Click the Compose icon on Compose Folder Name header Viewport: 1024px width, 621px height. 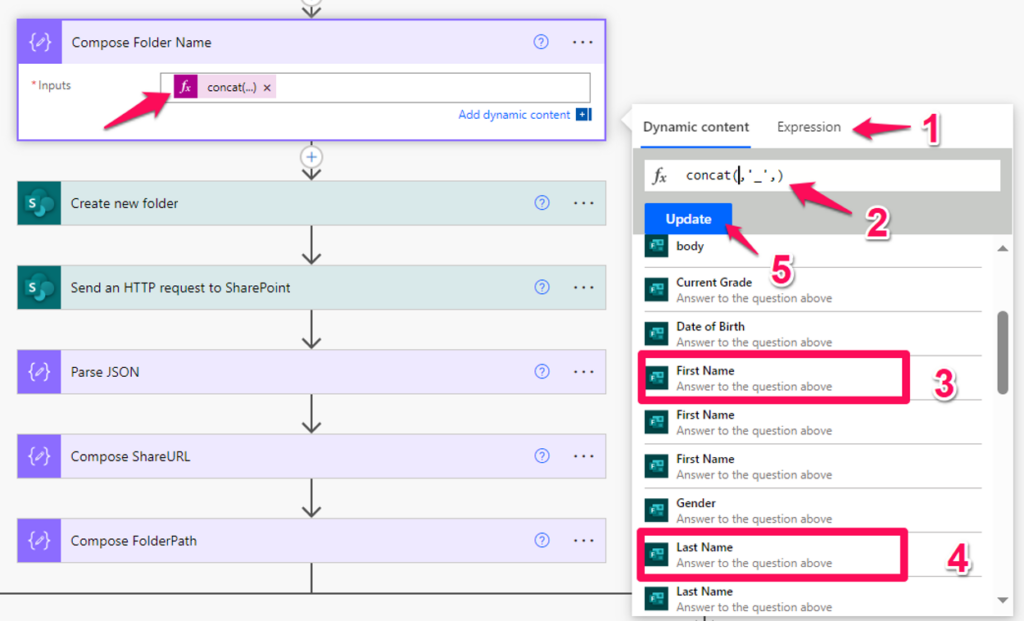pyautogui.click(x=40, y=42)
